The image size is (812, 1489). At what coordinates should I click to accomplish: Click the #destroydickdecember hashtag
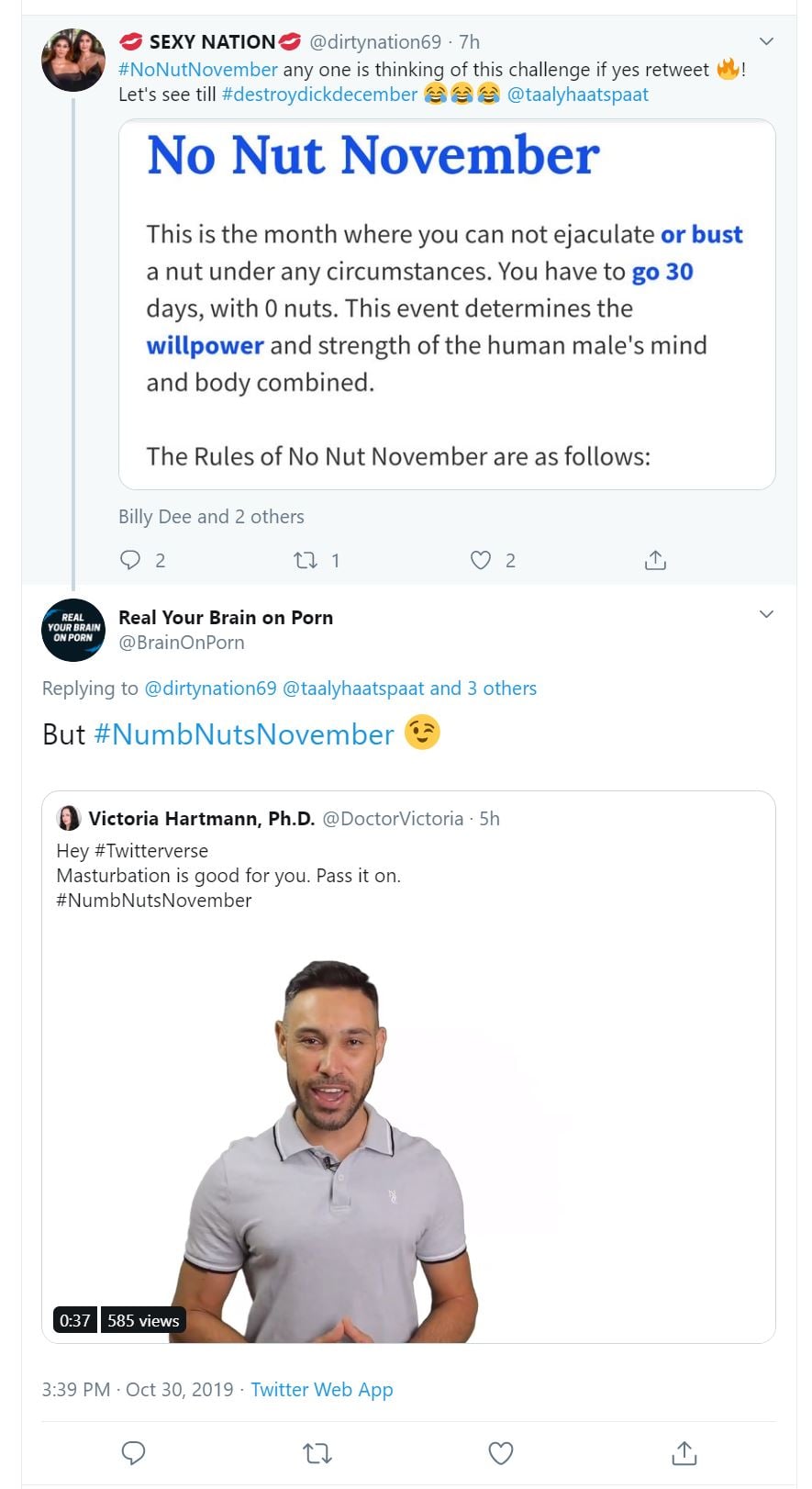[x=319, y=95]
